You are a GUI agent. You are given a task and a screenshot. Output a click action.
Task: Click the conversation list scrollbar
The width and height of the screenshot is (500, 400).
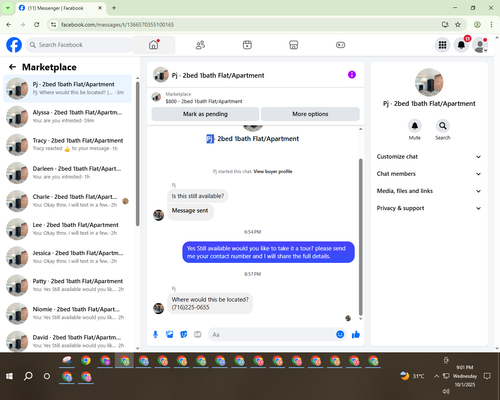point(138,154)
